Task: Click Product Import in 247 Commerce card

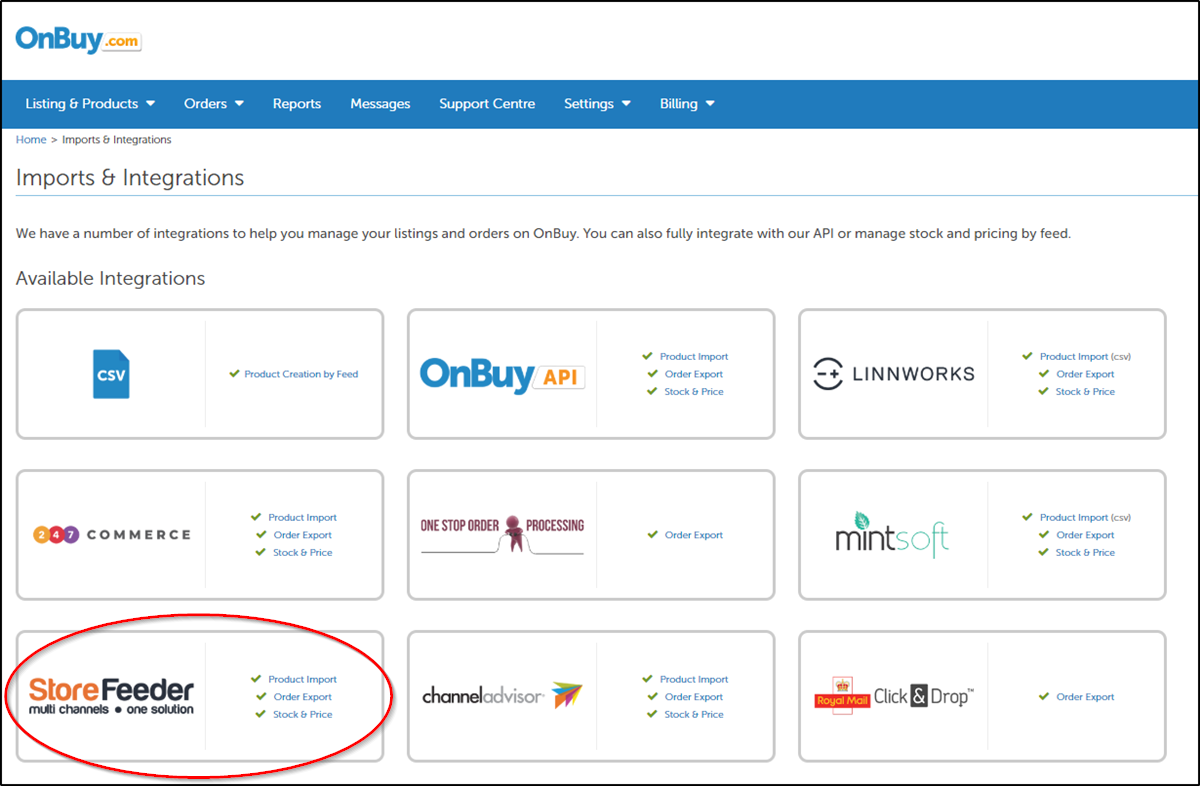Action: point(302,518)
